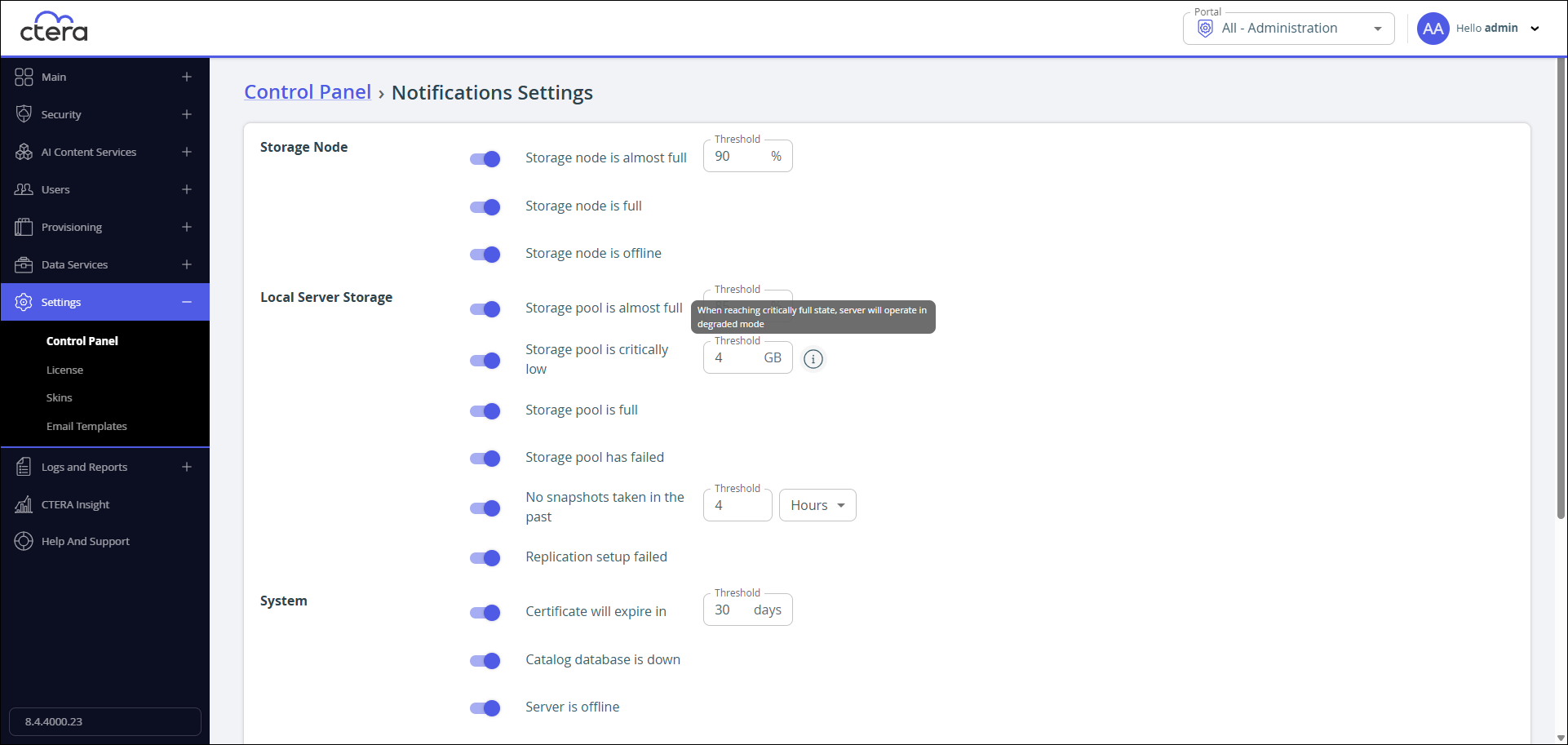Click the snapshots threshold 4 field

pos(737,505)
